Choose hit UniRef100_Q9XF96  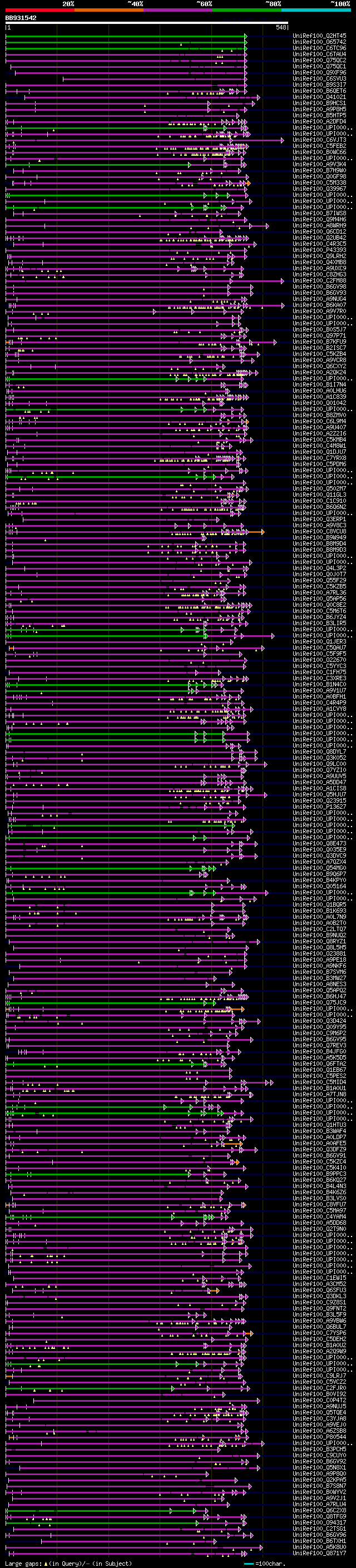[x=319, y=72]
